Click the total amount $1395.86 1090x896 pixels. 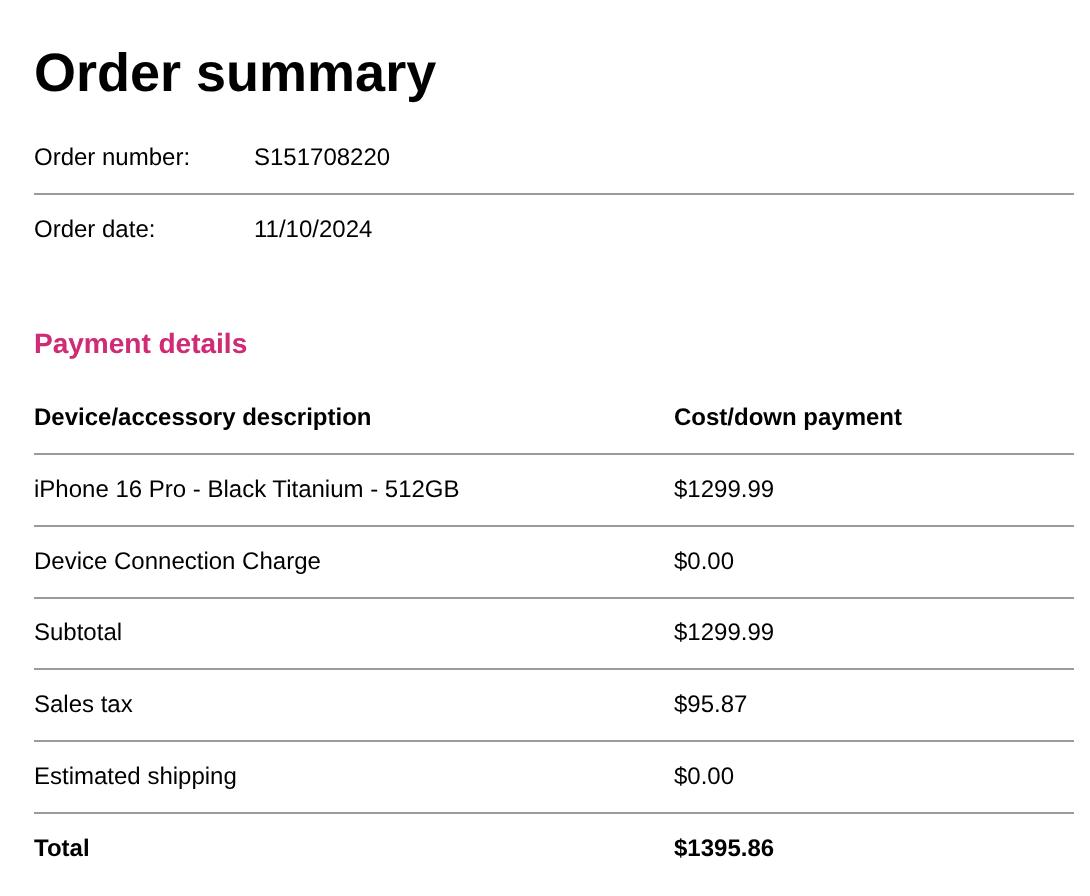click(724, 849)
